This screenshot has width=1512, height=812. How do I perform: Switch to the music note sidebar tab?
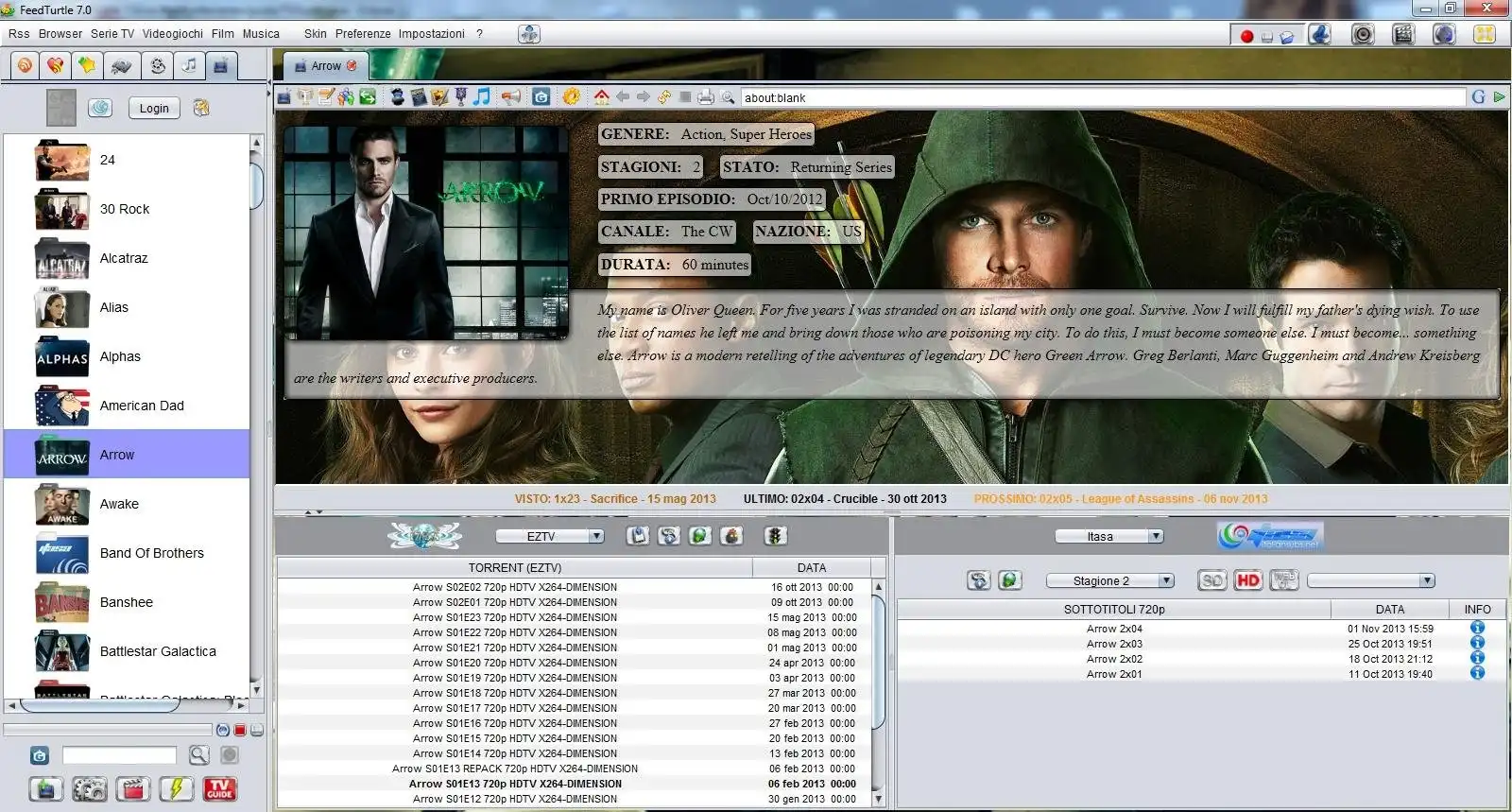coord(190,66)
